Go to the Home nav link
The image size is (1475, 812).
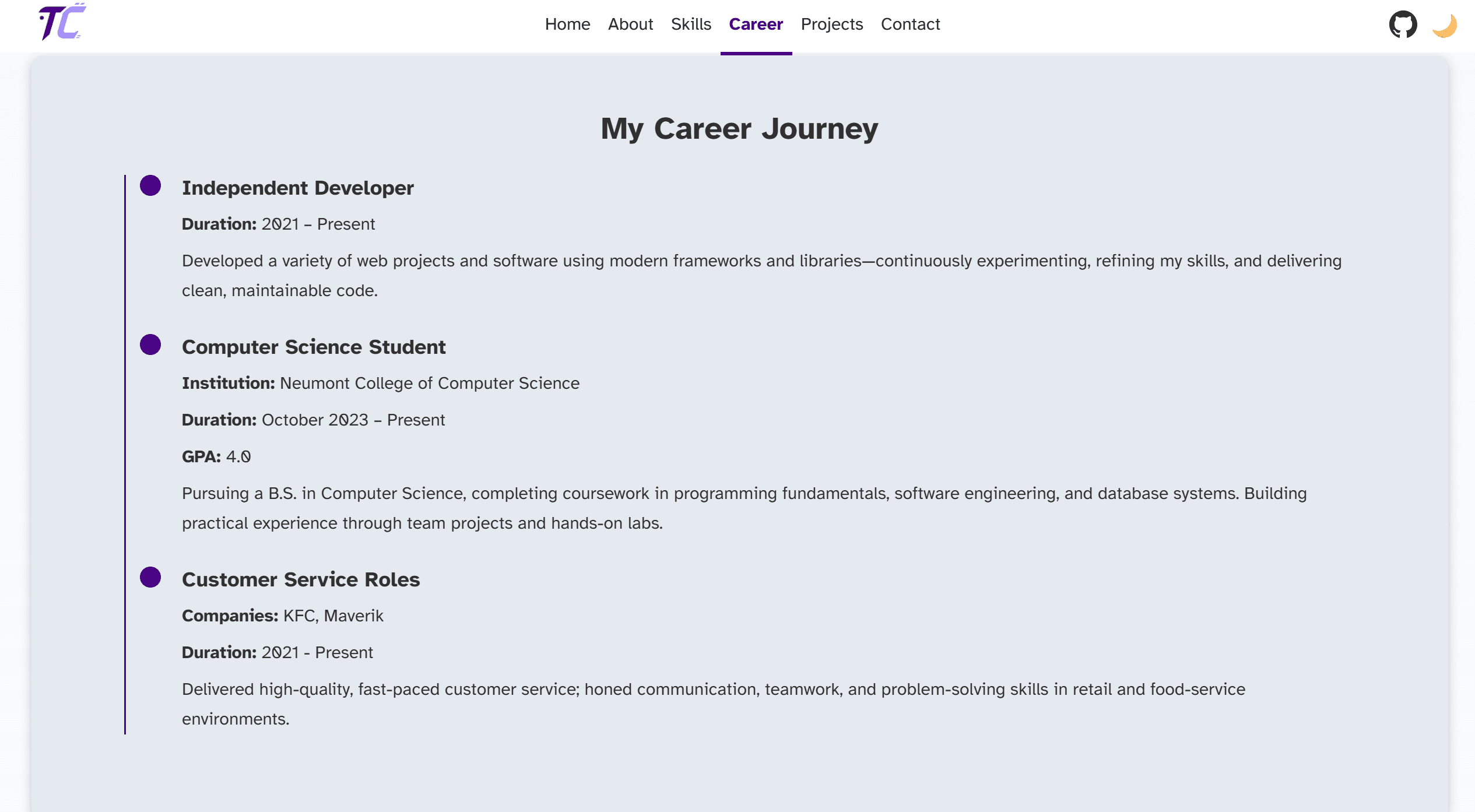click(x=567, y=24)
